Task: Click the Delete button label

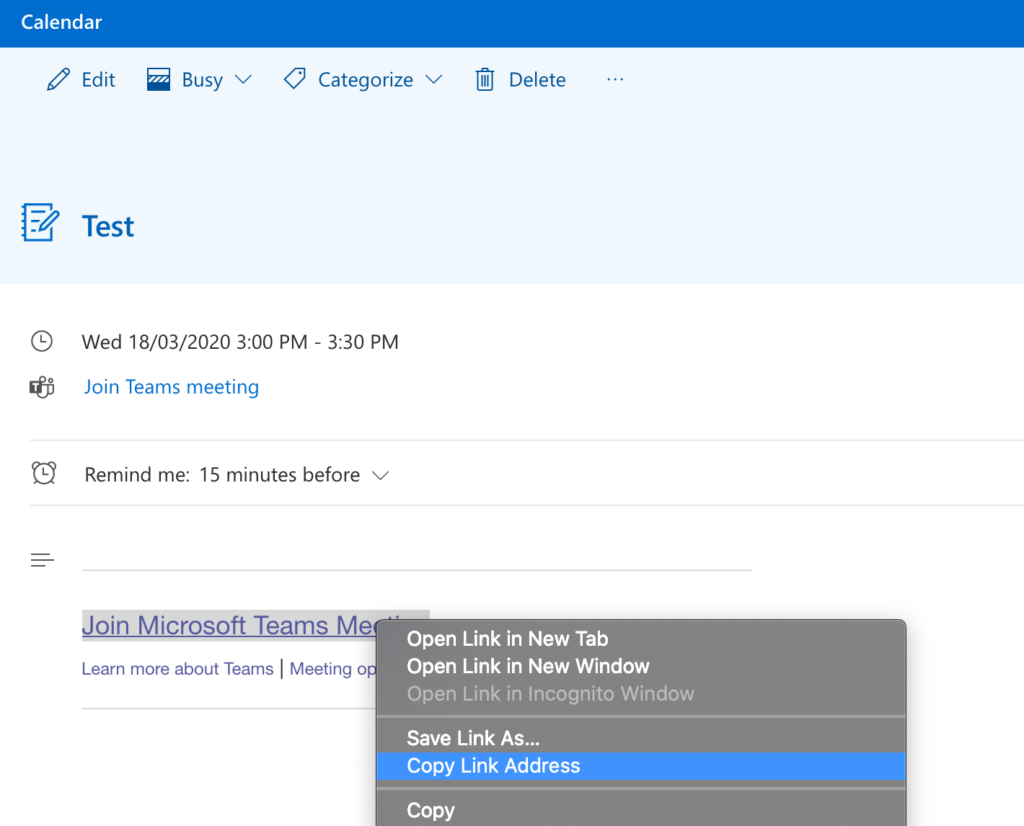Action: point(537,80)
